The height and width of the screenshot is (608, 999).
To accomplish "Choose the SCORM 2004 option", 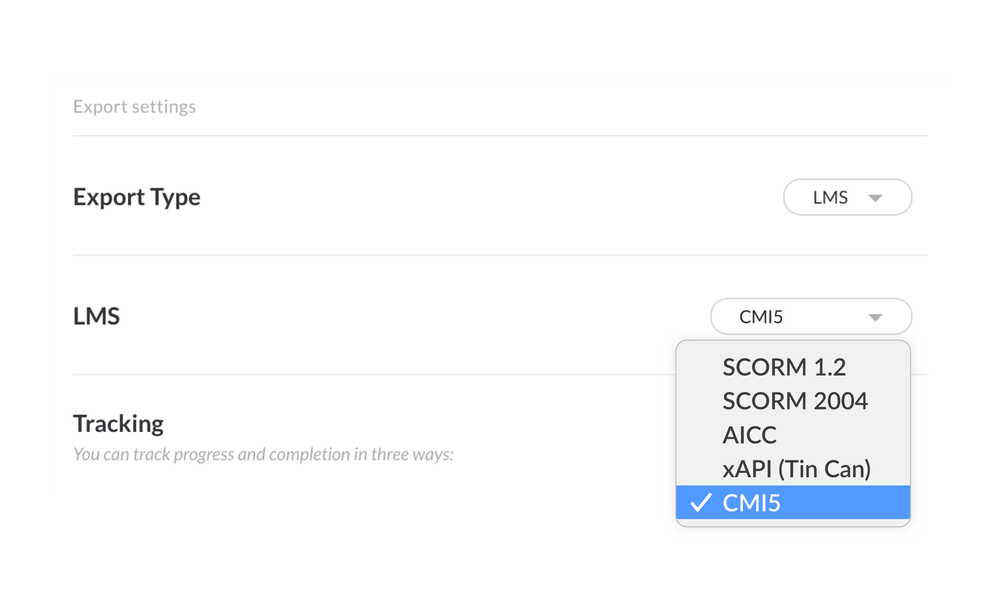I will pos(795,401).
